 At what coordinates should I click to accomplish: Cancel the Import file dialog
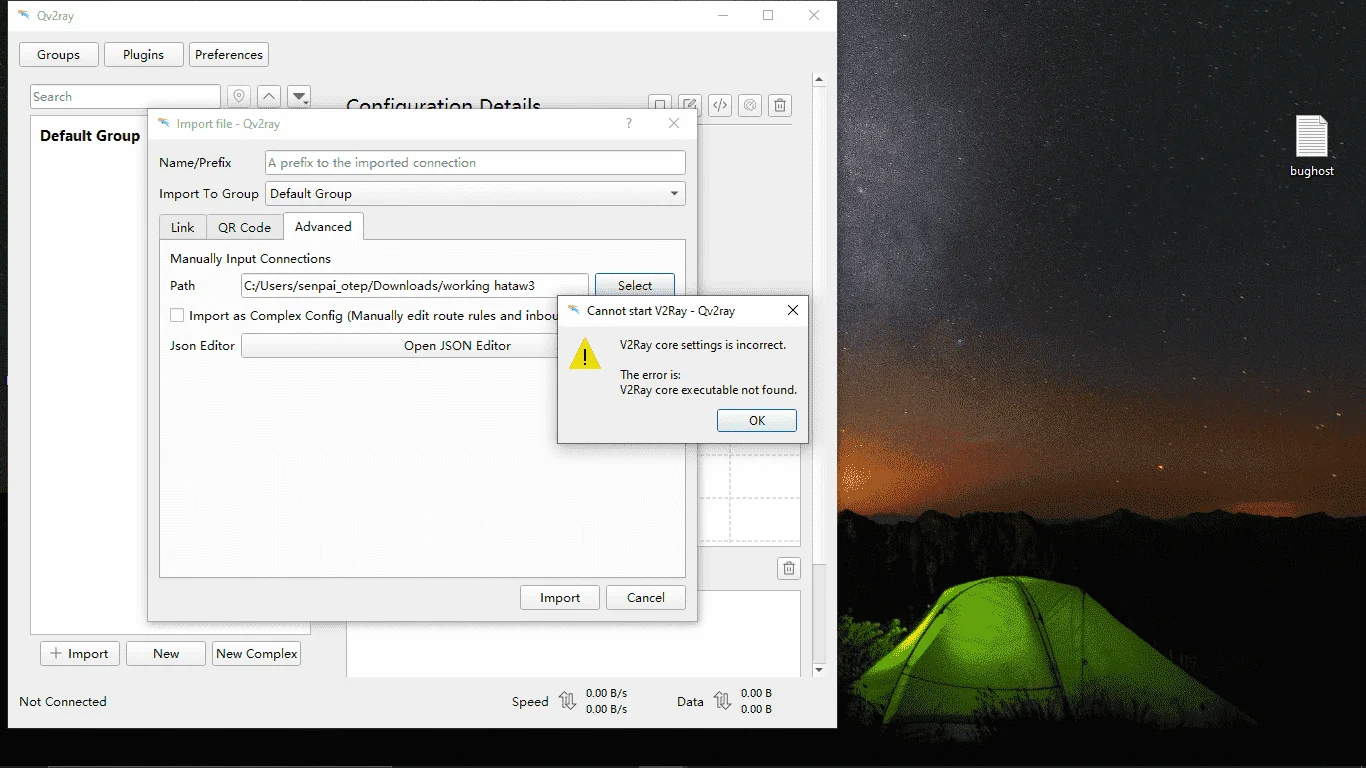click(x=646, y=597)
